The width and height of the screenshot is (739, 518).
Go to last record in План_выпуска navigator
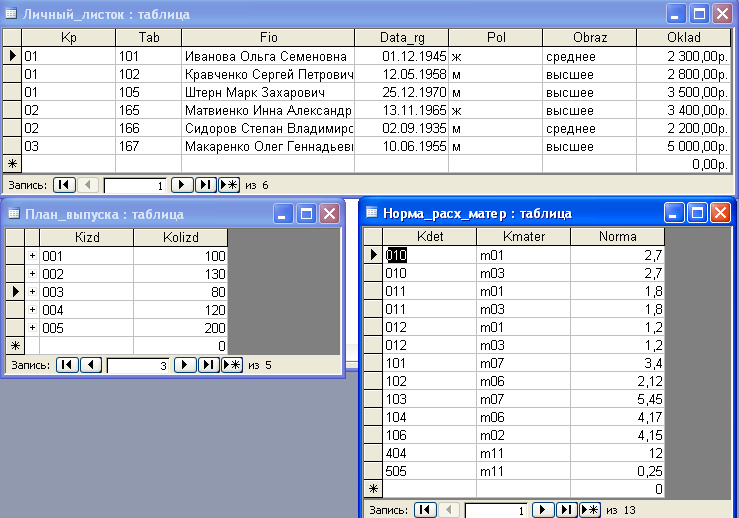tap(208, 365)
